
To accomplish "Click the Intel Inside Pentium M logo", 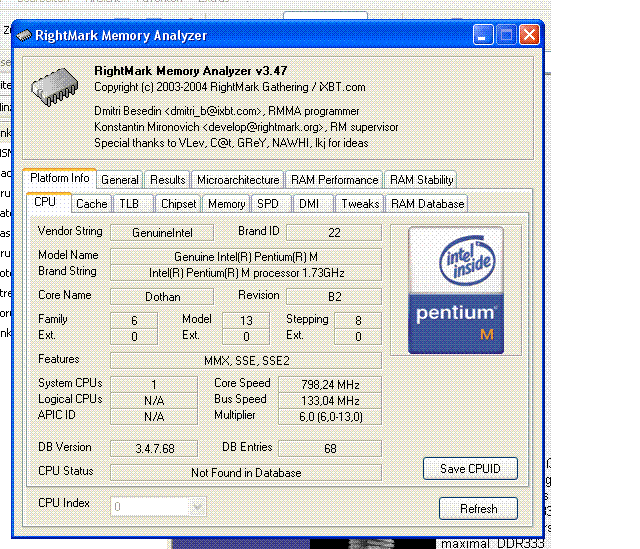I will 456,290.
